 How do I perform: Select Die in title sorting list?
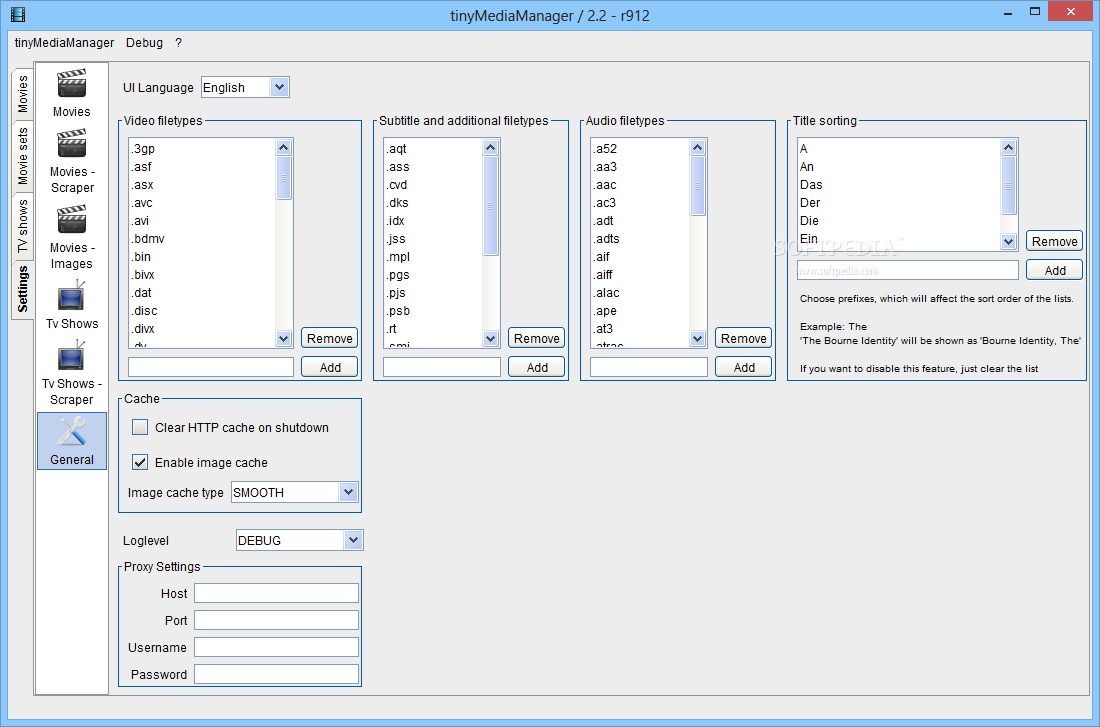(899, 221)
